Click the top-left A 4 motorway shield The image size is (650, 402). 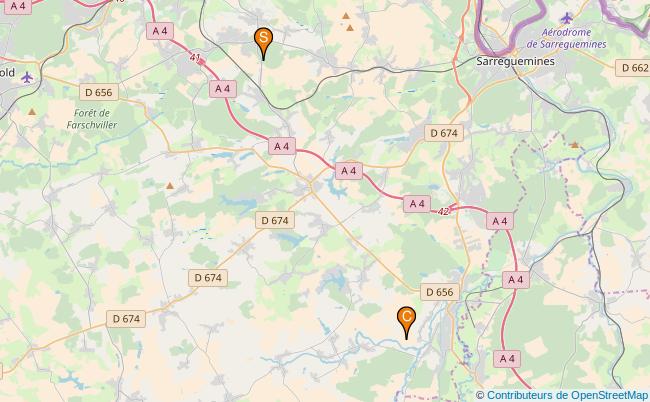tap(17, 6)
